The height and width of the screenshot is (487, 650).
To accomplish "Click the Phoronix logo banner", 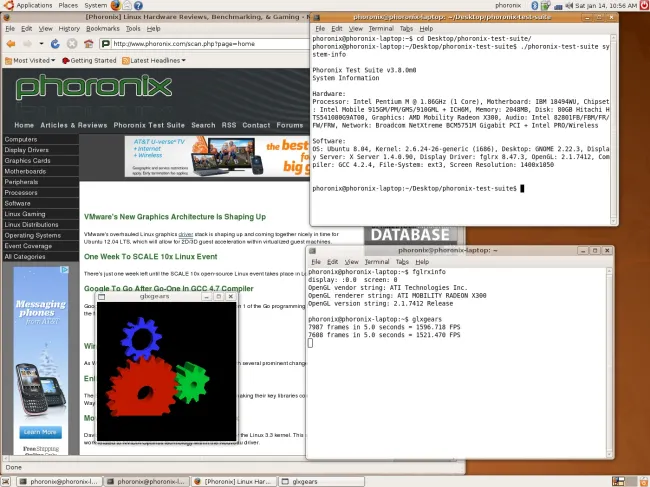I will (x=94, y=87).
